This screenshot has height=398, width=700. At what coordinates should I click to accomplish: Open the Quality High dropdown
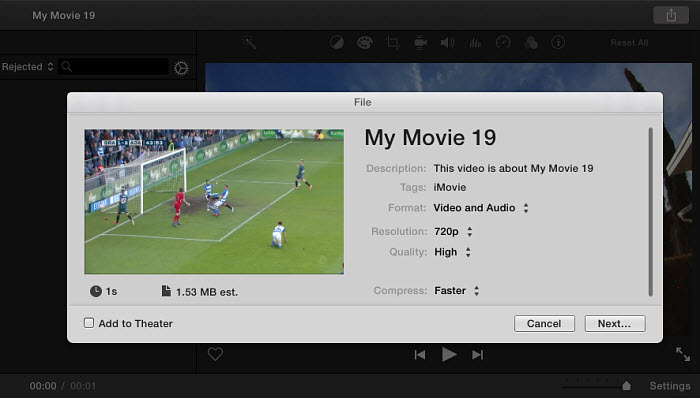[x=452, y=252]
